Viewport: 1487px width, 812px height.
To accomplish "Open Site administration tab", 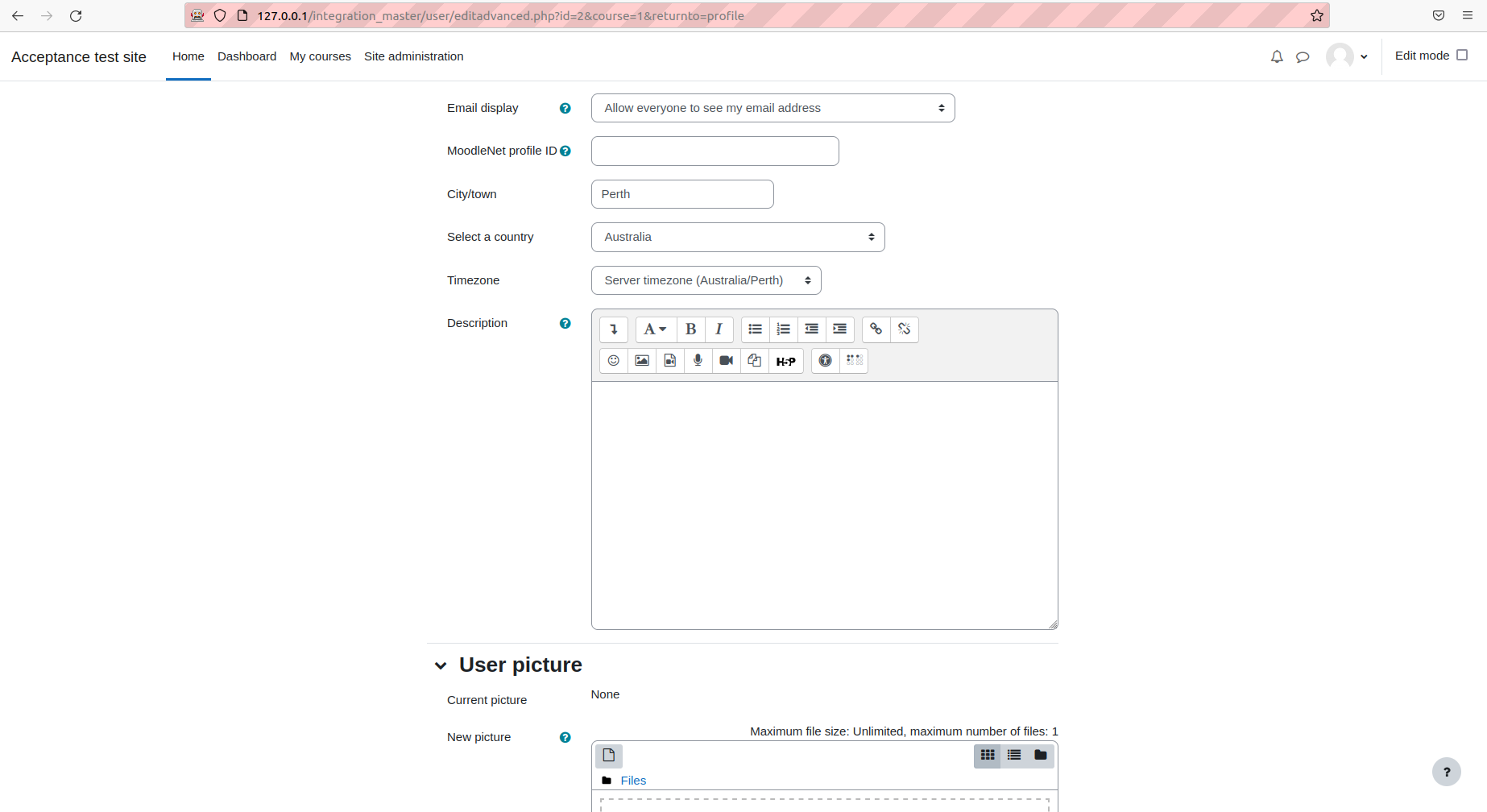I will pos(414,56).
